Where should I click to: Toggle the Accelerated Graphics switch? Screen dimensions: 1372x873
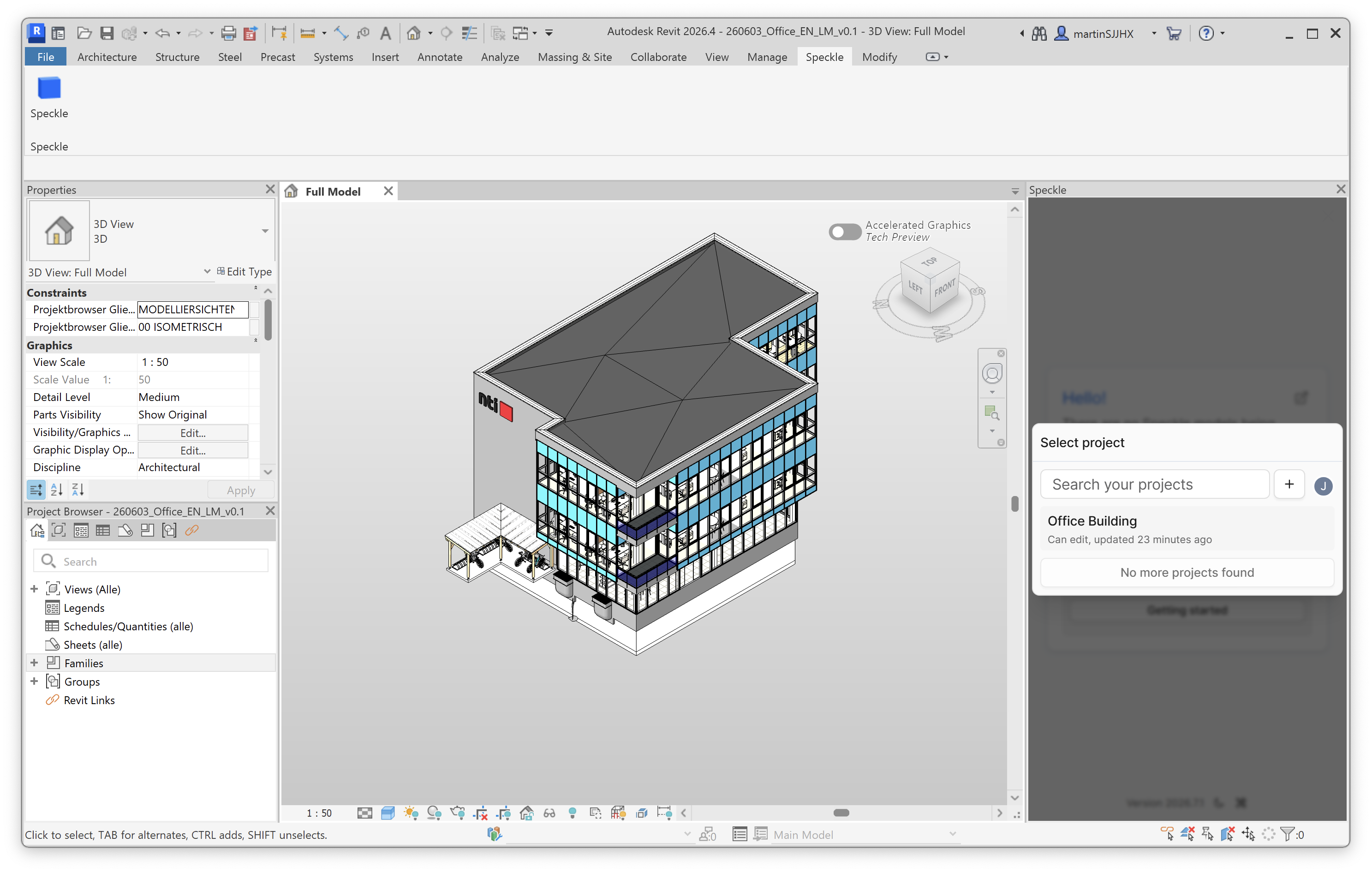point(845,231)
